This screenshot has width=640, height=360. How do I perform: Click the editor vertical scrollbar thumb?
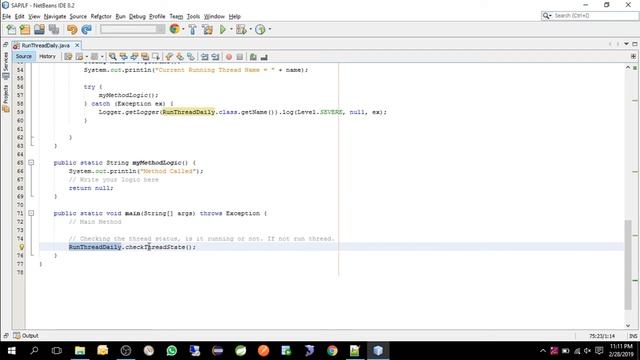coord(628,264)
